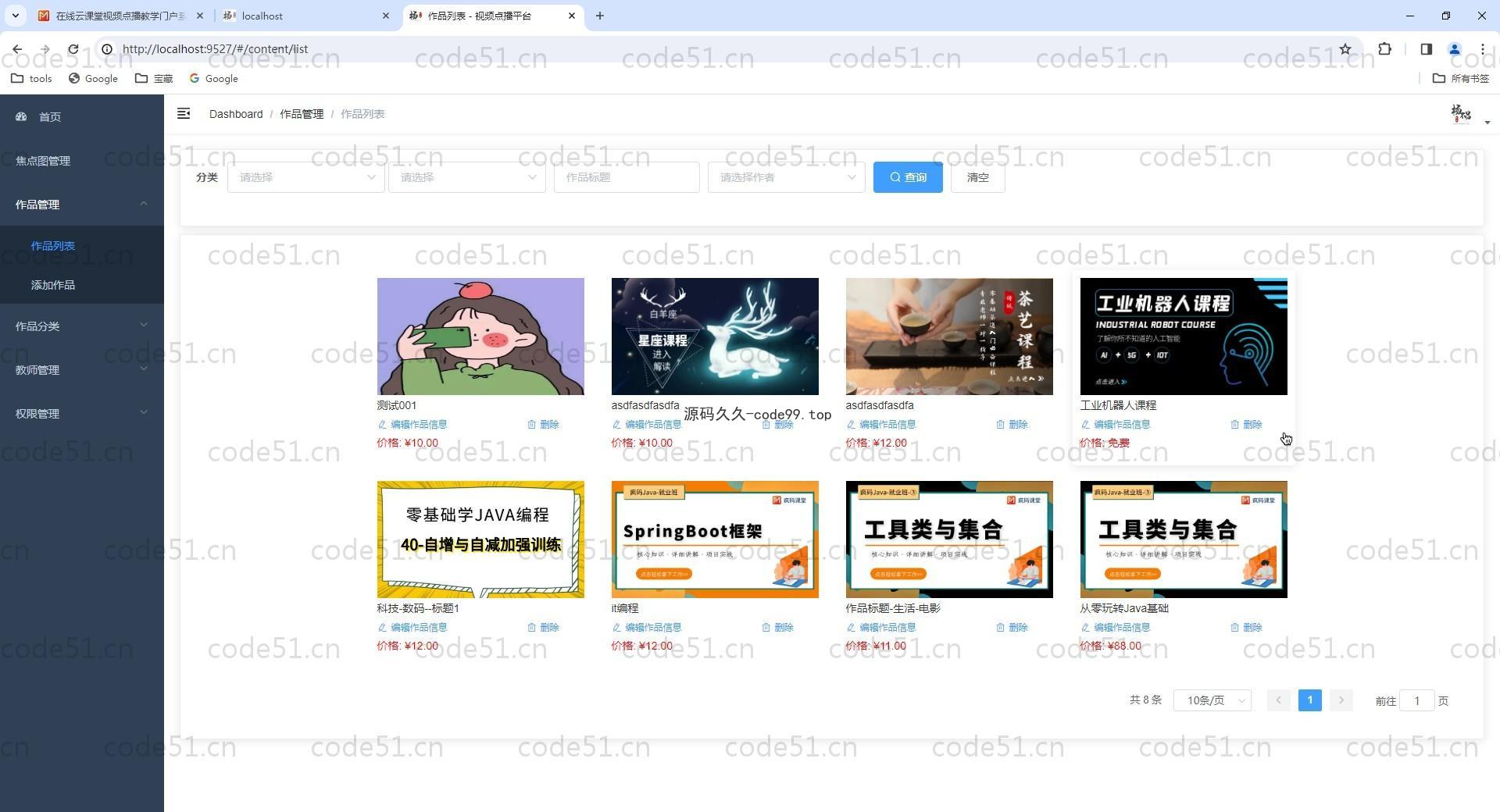Click price text 价格: ¥88.00
The image size is (1500, 812).
(1110, 646)
